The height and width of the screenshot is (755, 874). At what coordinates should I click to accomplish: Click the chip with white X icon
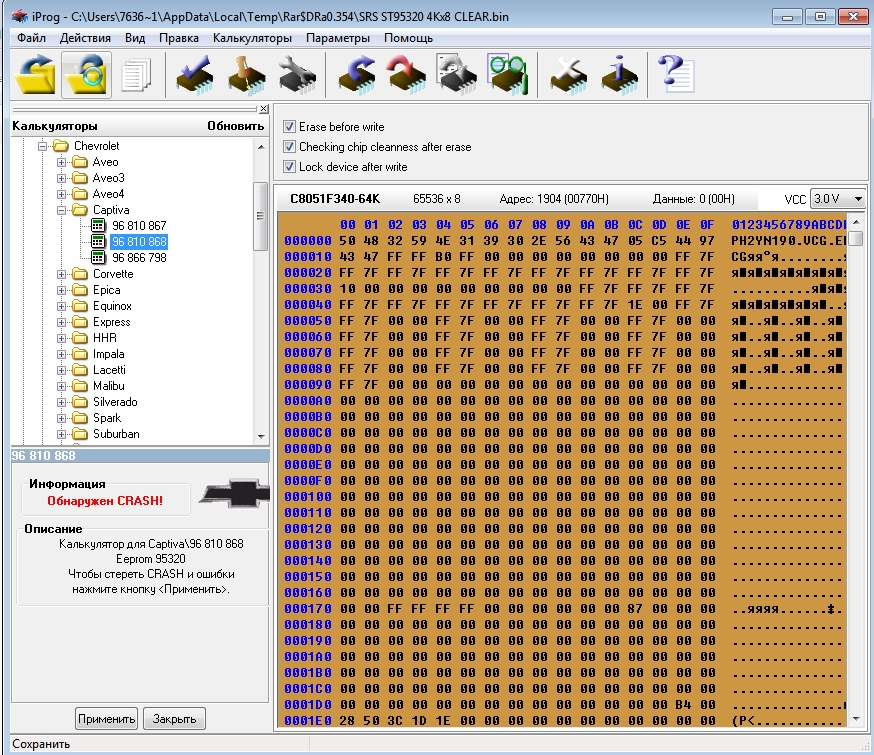click(569, 75)
